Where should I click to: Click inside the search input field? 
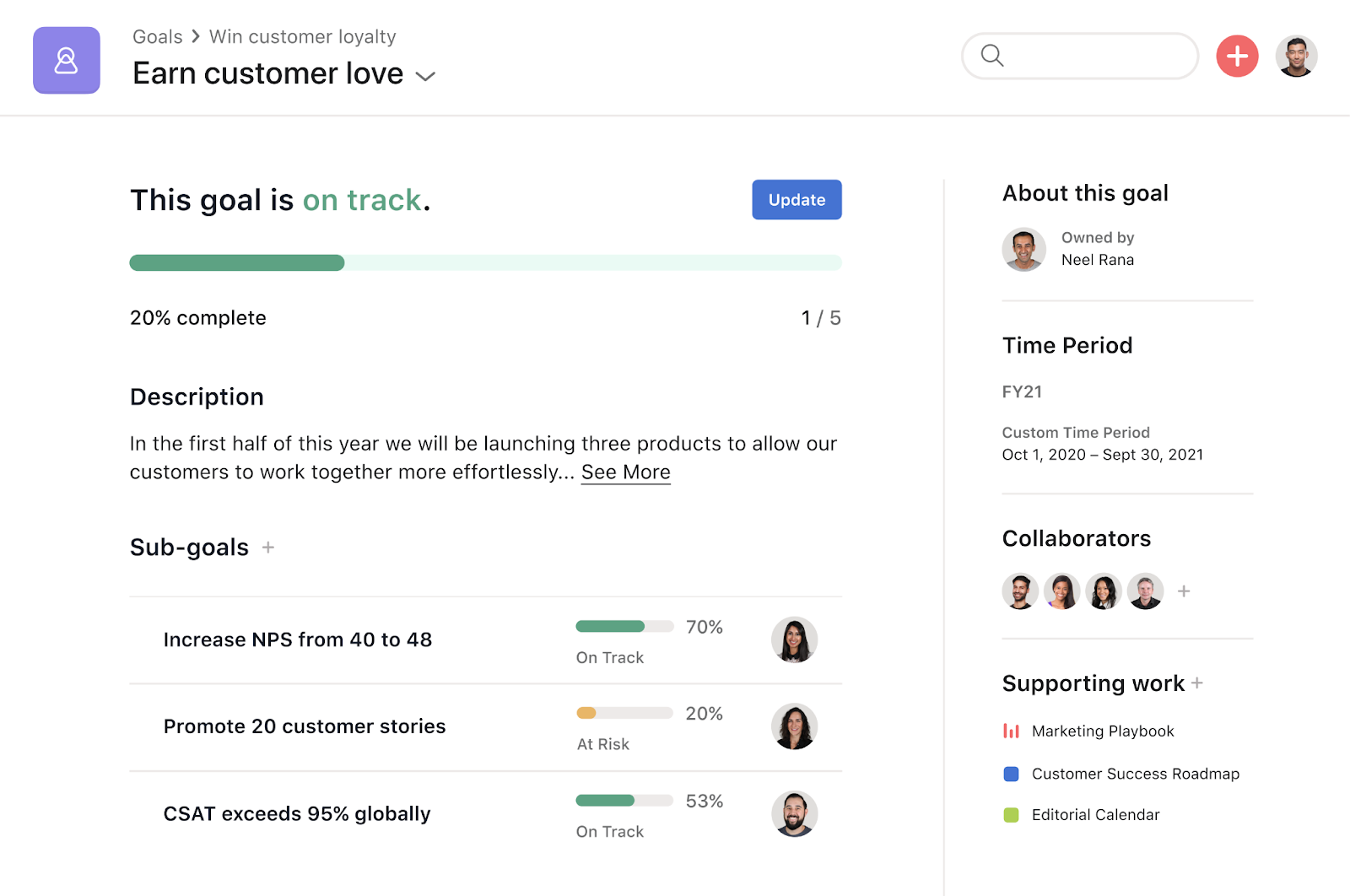[x=1080, y=56]
